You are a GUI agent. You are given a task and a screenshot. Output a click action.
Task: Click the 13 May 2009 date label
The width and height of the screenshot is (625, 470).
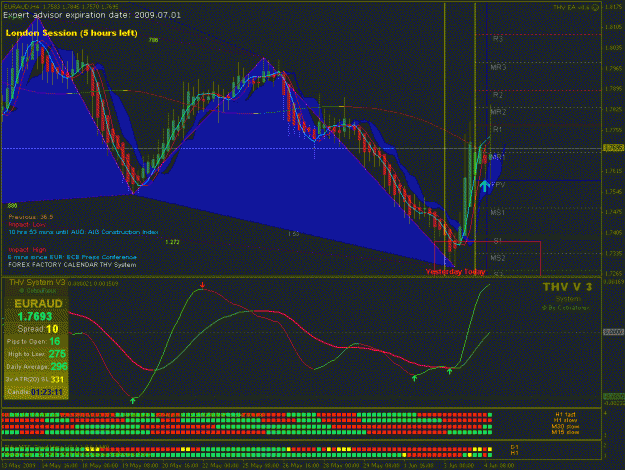tap(19, 466)
